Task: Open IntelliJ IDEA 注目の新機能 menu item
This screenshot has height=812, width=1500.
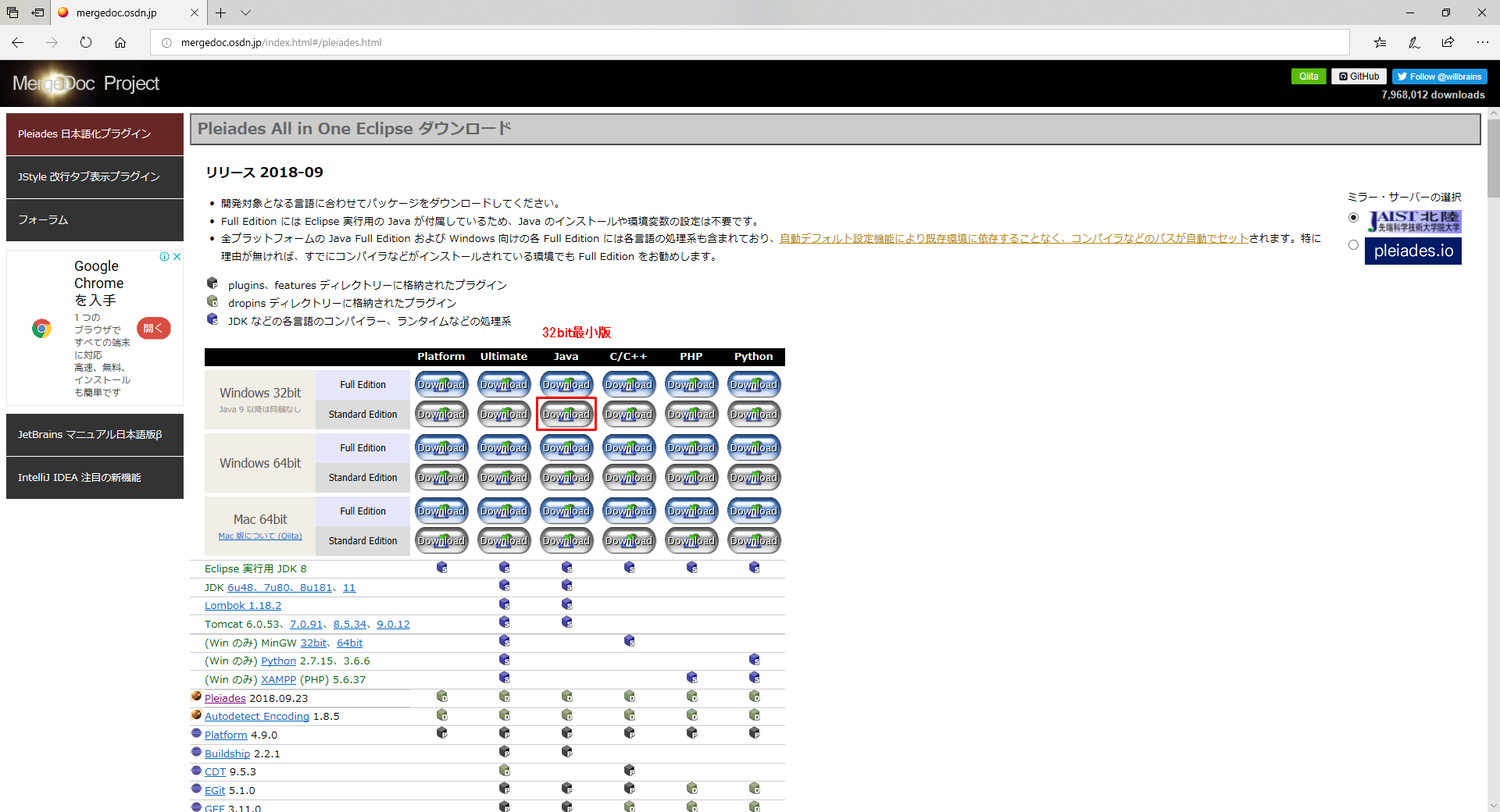Action: click(95, 478)
